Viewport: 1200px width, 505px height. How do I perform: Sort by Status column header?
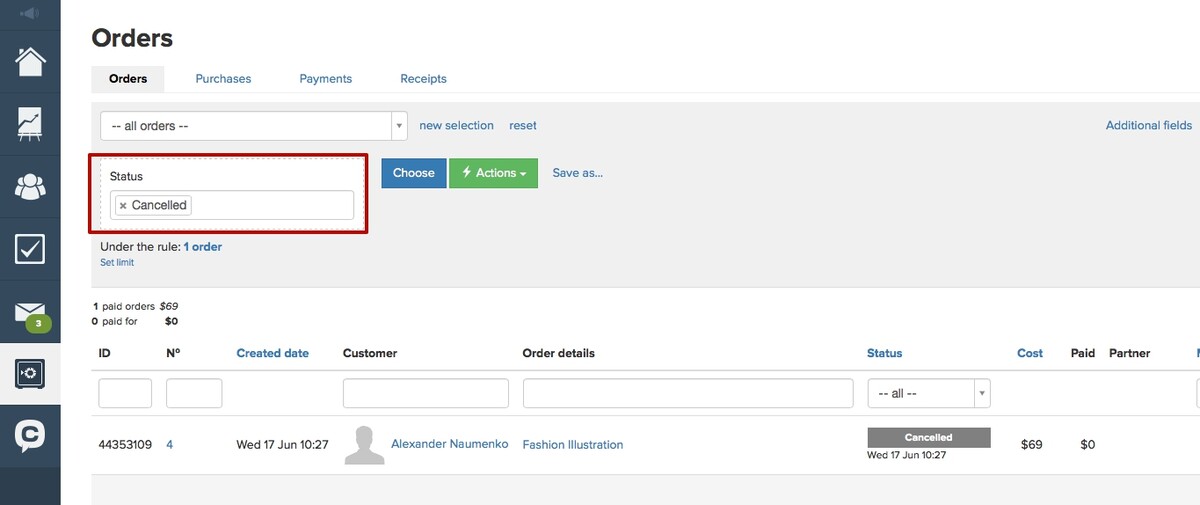coord(884,353)
